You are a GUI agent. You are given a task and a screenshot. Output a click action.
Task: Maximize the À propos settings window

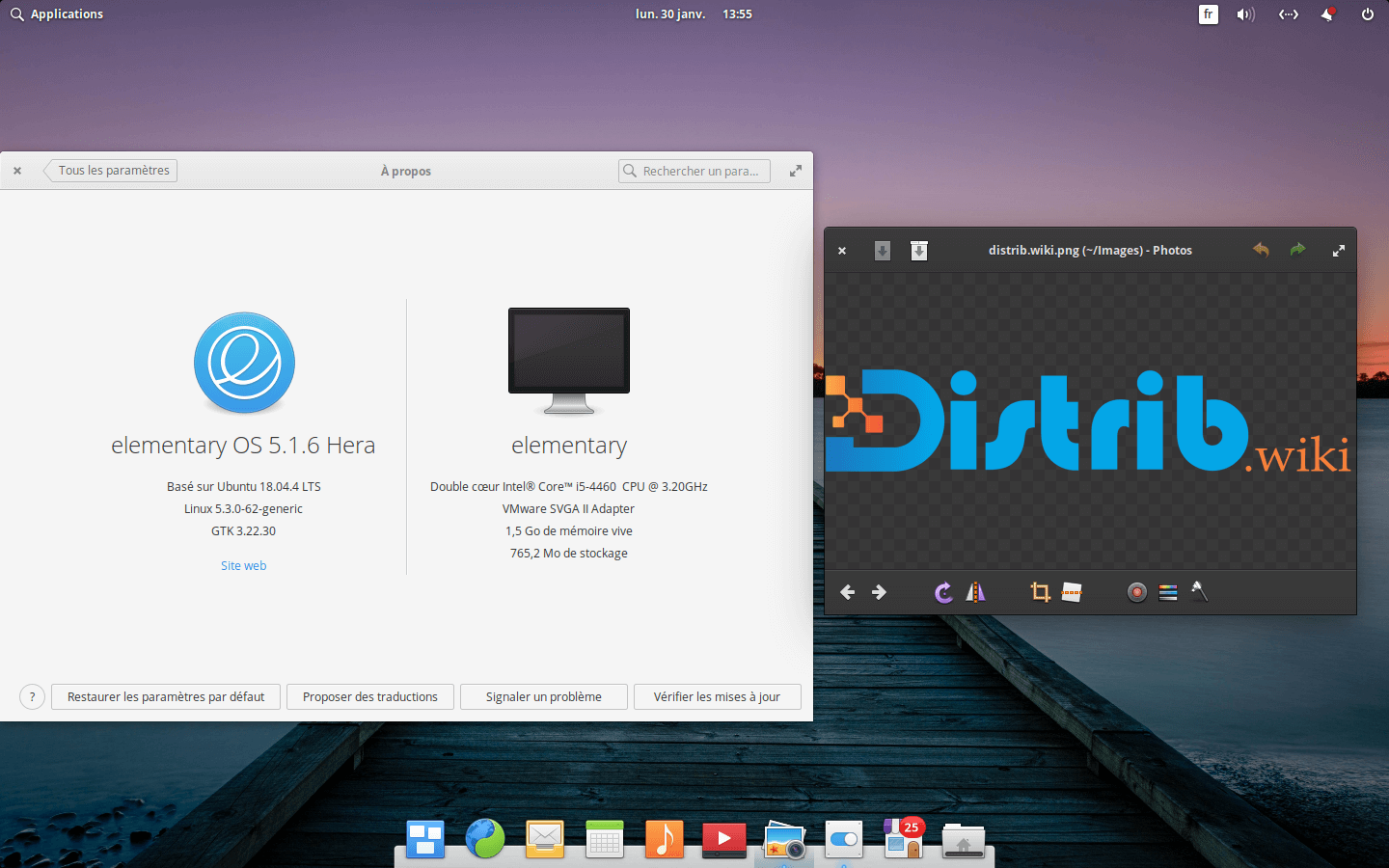pyautogui.click(x=796, y=171)
